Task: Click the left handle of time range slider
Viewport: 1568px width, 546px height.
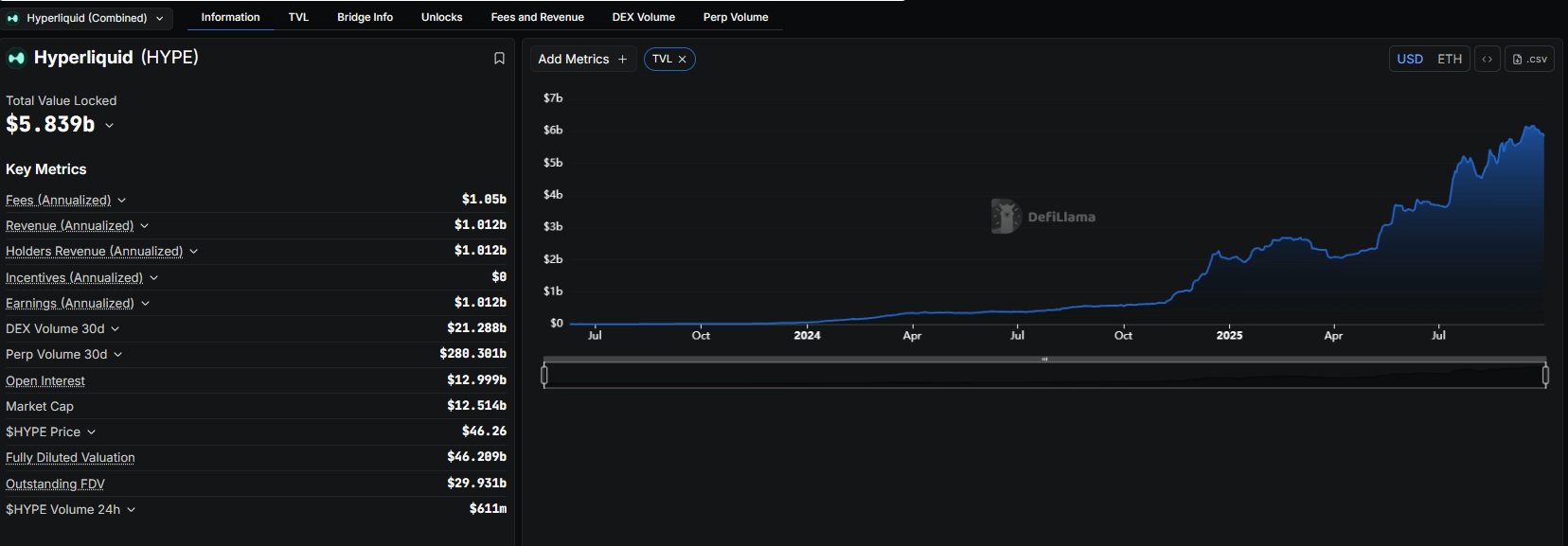Action: point(544,376)
